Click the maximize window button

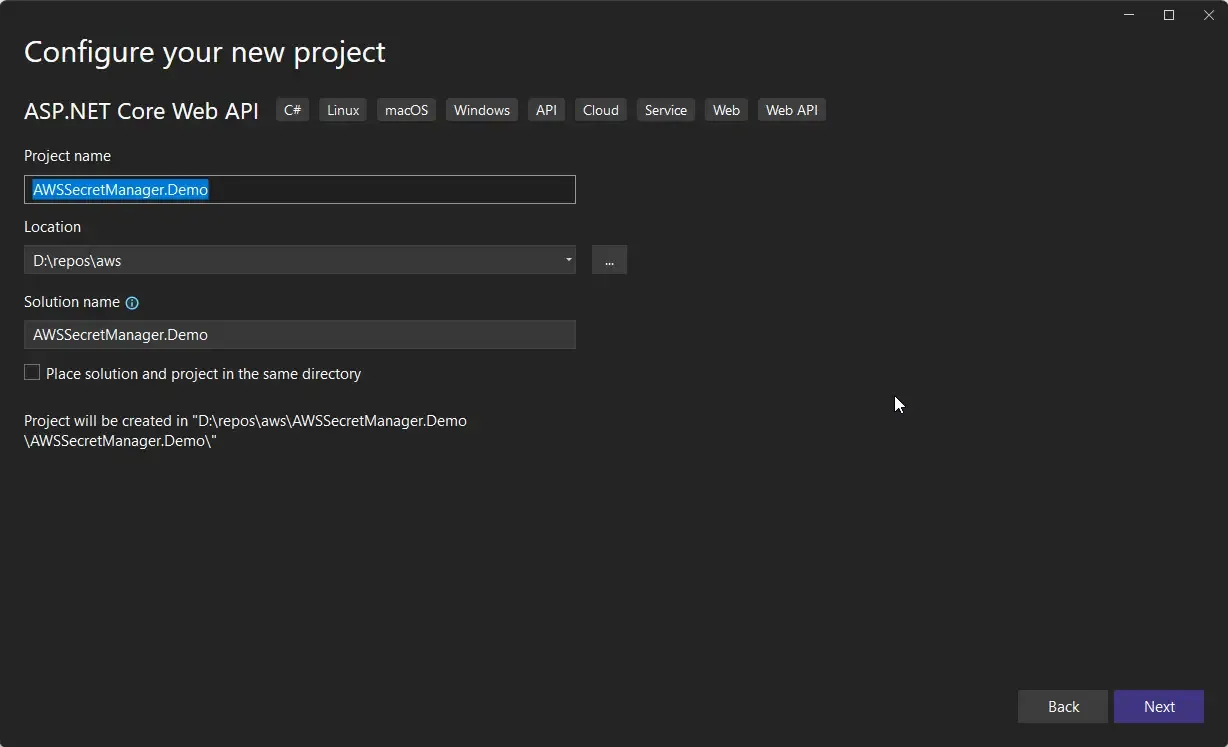1168,15
